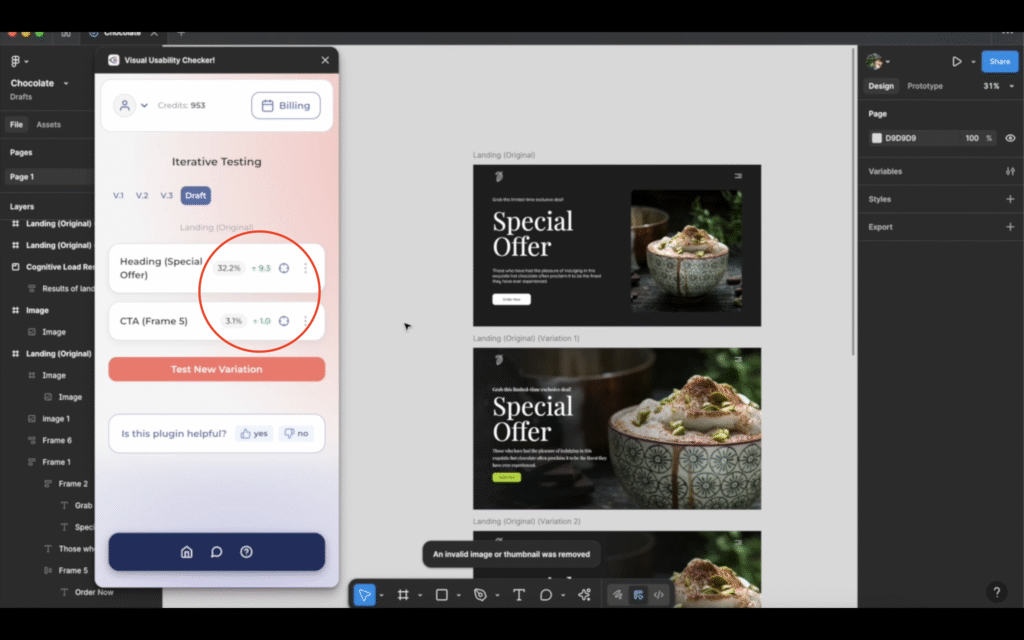
Task: Select the Pen tool
Action: pos(480,595)
